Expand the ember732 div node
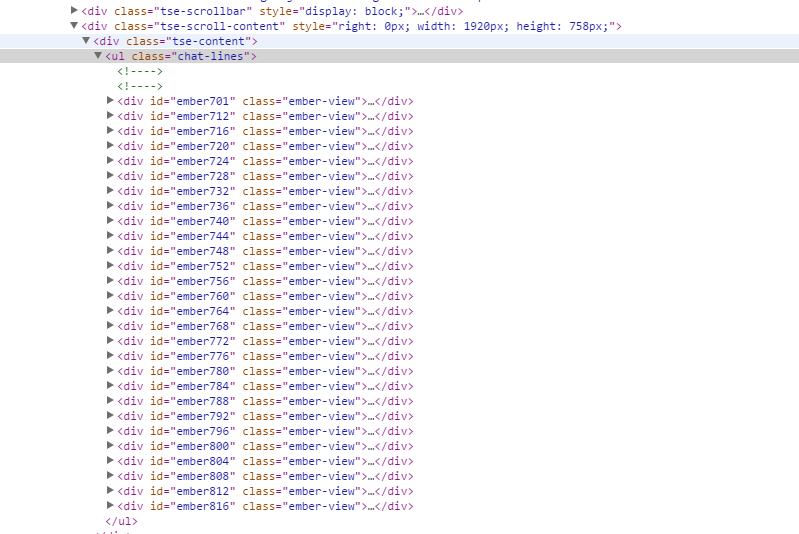Screen dimensions: 799x534 point(110,191)
